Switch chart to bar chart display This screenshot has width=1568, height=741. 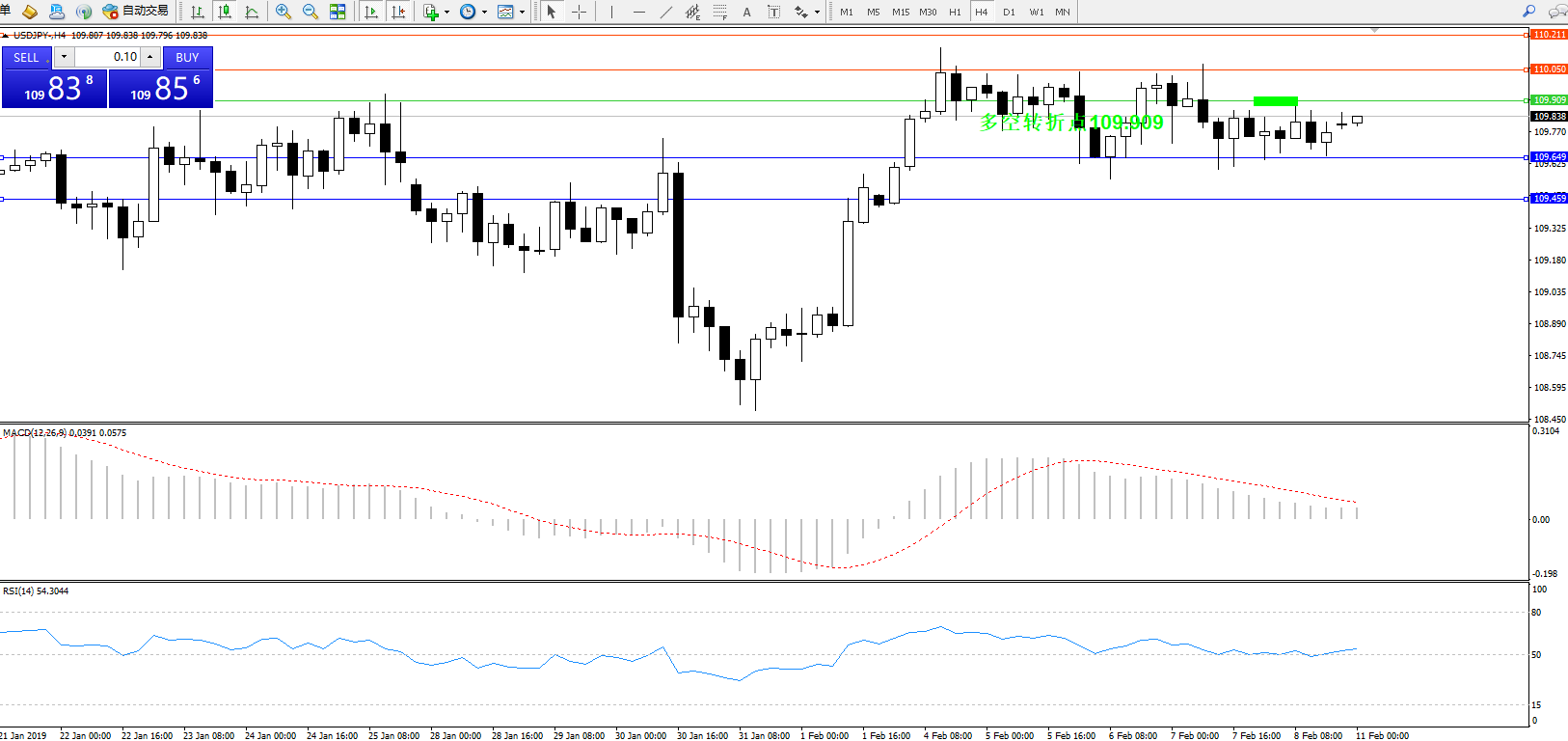(x=198, y=12)
